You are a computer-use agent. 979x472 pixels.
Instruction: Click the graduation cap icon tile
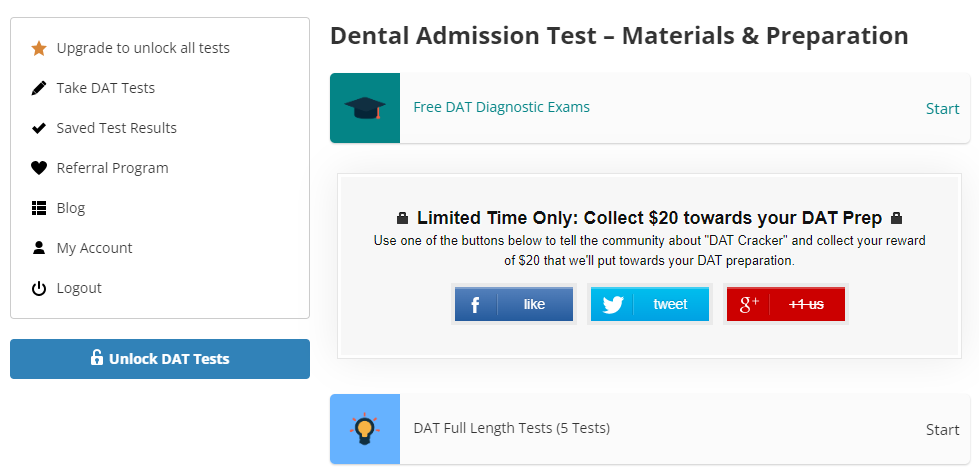(365, 108)
